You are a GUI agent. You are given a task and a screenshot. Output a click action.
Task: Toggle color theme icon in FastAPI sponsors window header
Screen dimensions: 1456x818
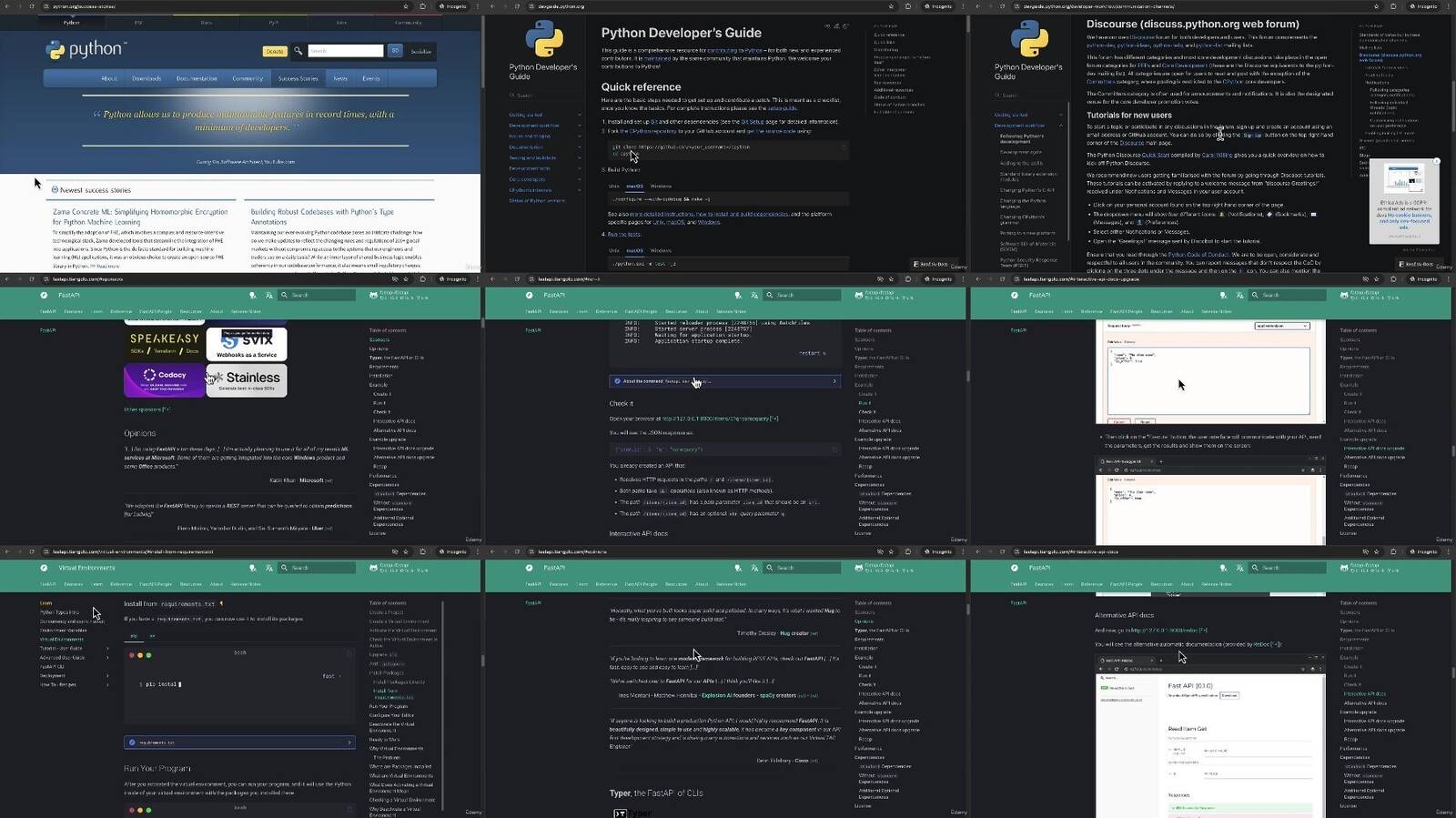coord(252,295)
